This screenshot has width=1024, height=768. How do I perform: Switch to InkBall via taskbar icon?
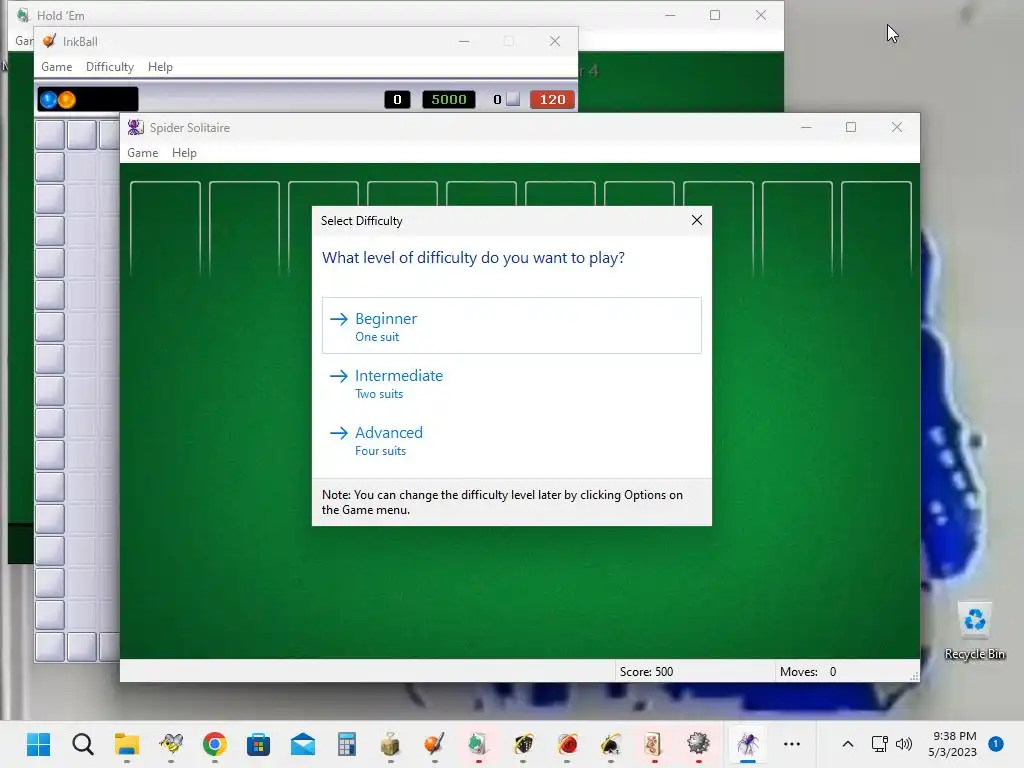pyautogui.click(x=434, y=744)
